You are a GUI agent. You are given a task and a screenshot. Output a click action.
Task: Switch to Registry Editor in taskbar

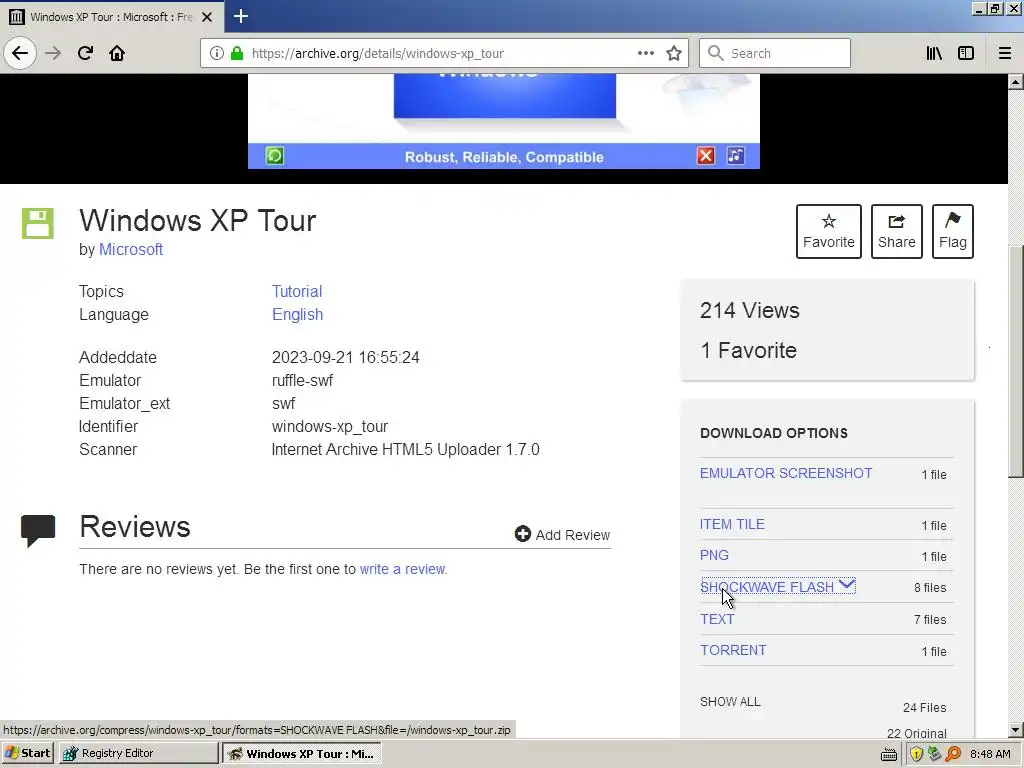point(138,753)
